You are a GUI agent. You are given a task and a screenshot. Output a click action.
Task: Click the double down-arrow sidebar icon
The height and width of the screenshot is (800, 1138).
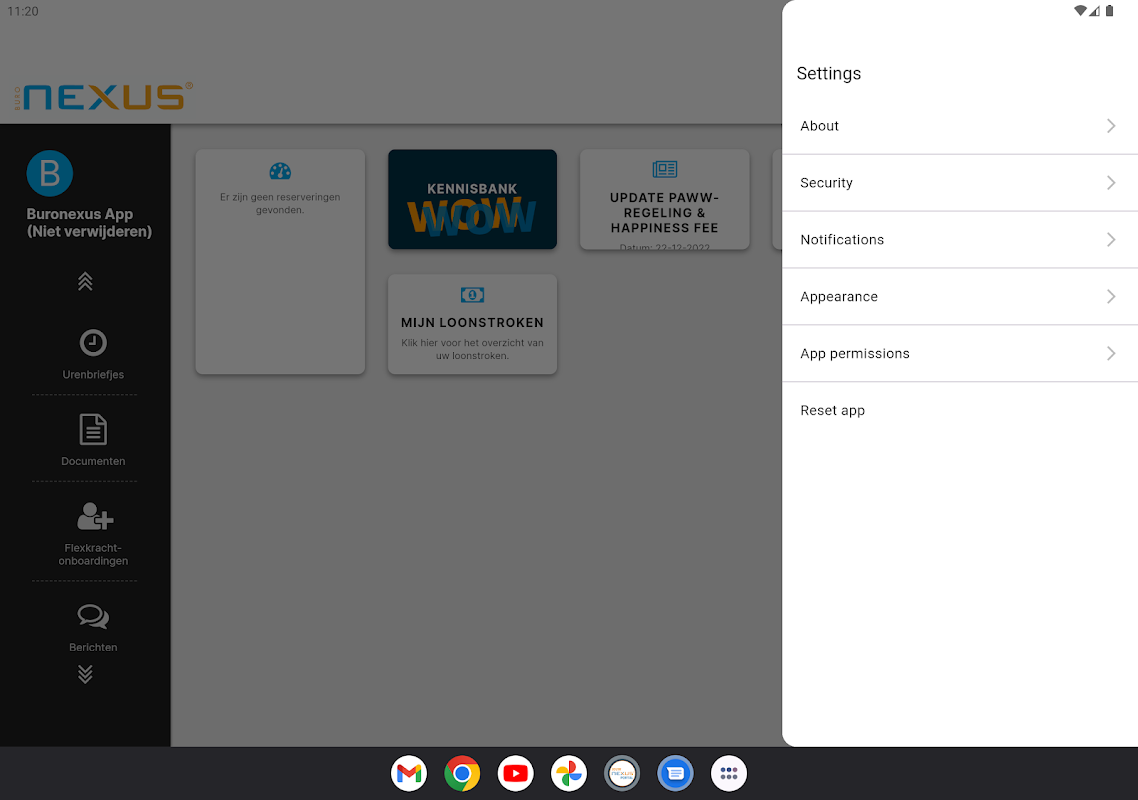click(x=85, y=674)
